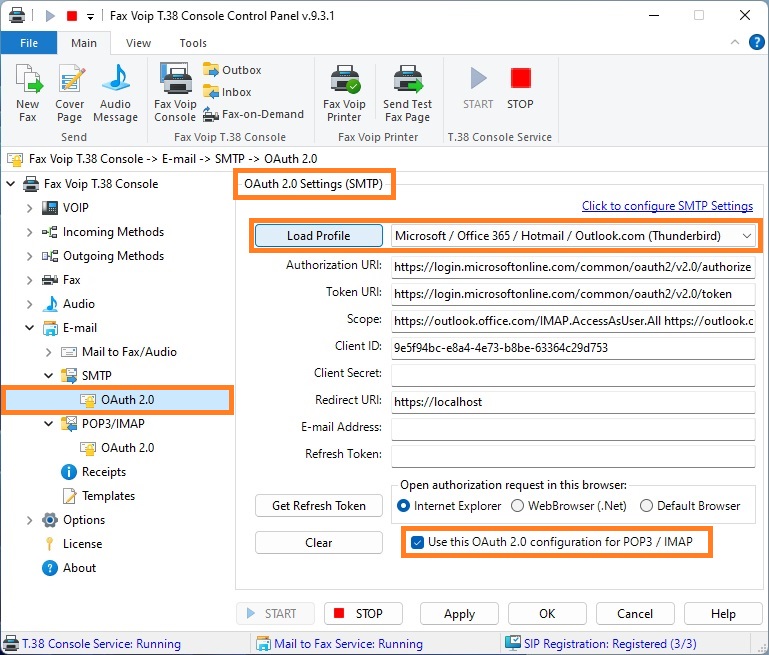Open Fax-on-Demand from ribbon
Viewport: 769px width, 655px height.
pyautogui.click(x=254, y=114)
